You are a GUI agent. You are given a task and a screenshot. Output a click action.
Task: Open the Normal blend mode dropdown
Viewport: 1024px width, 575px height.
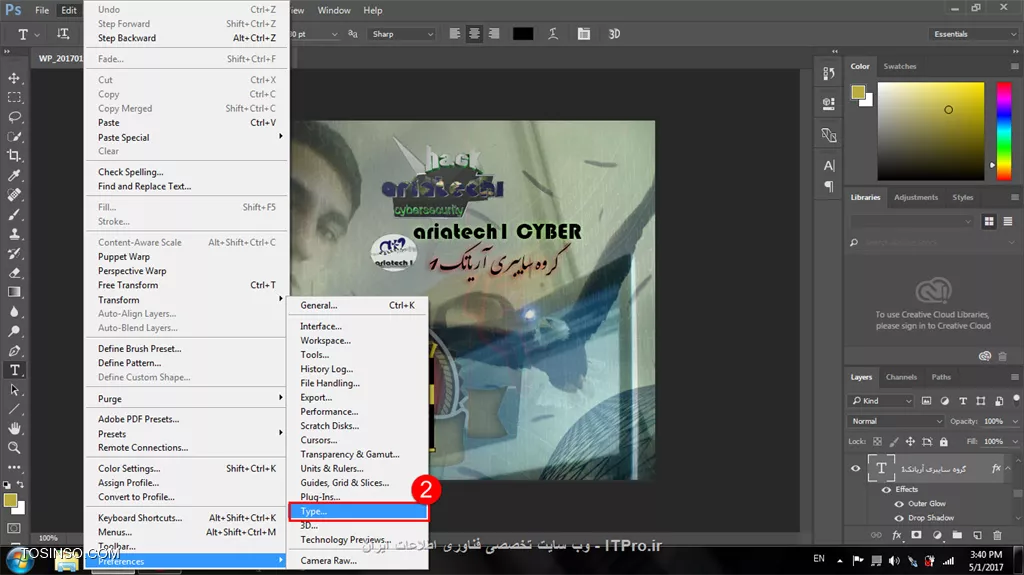pos(896,421)
